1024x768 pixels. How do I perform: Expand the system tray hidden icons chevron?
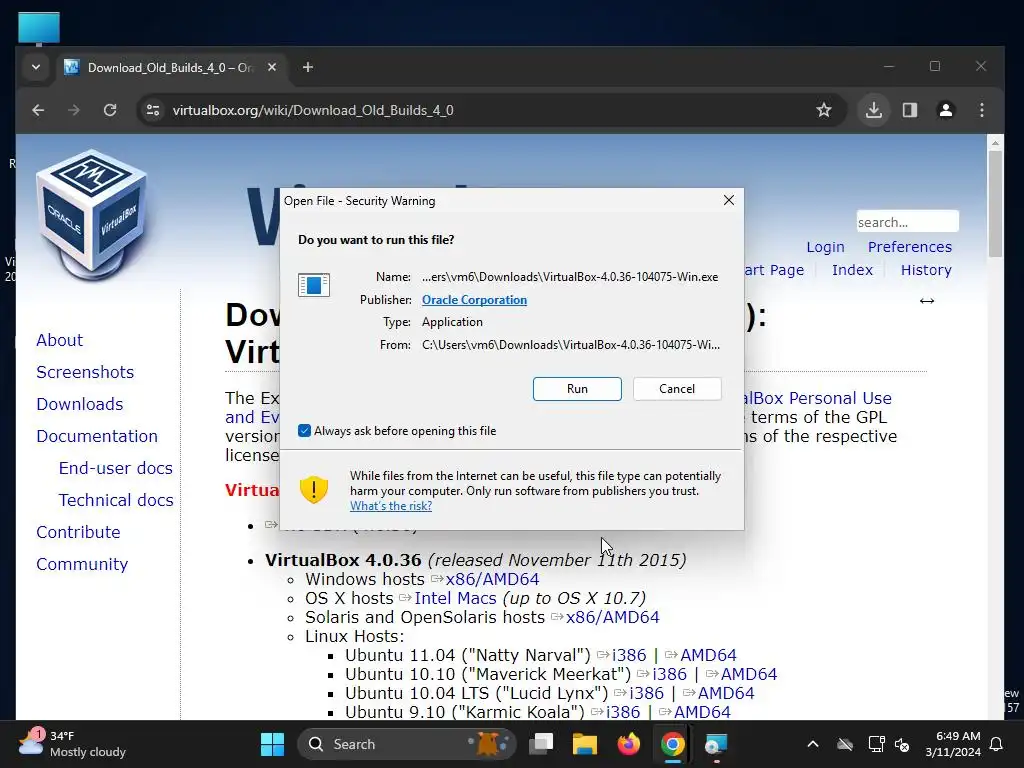tap(812, 744)
